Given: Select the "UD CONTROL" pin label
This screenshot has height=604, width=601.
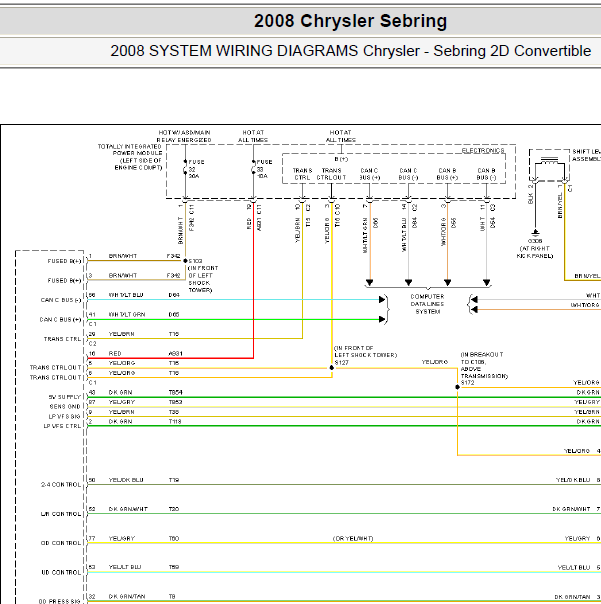Looking at the screenshot, I should click(61, 572).
